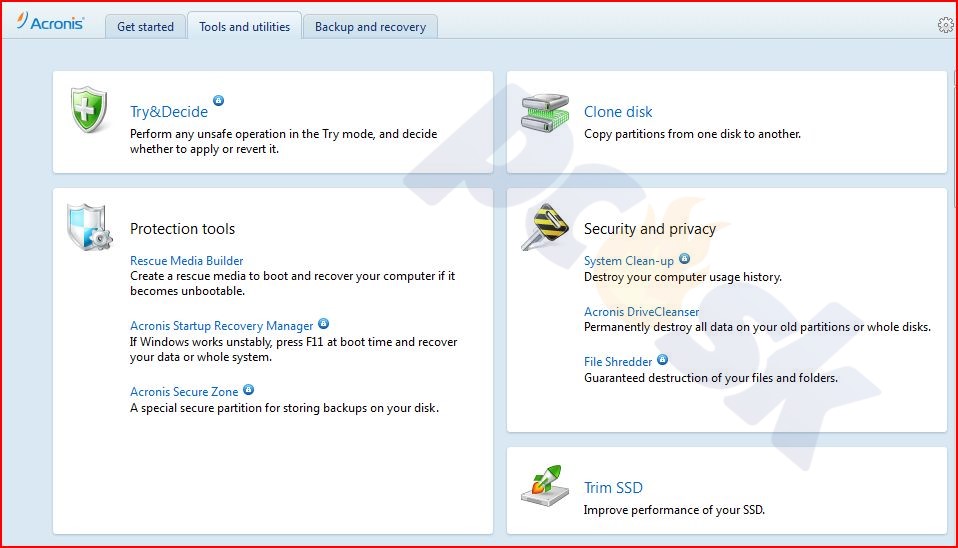The image size is (958, 548).
Task: Click the Acronis logo
Action: 50,22
